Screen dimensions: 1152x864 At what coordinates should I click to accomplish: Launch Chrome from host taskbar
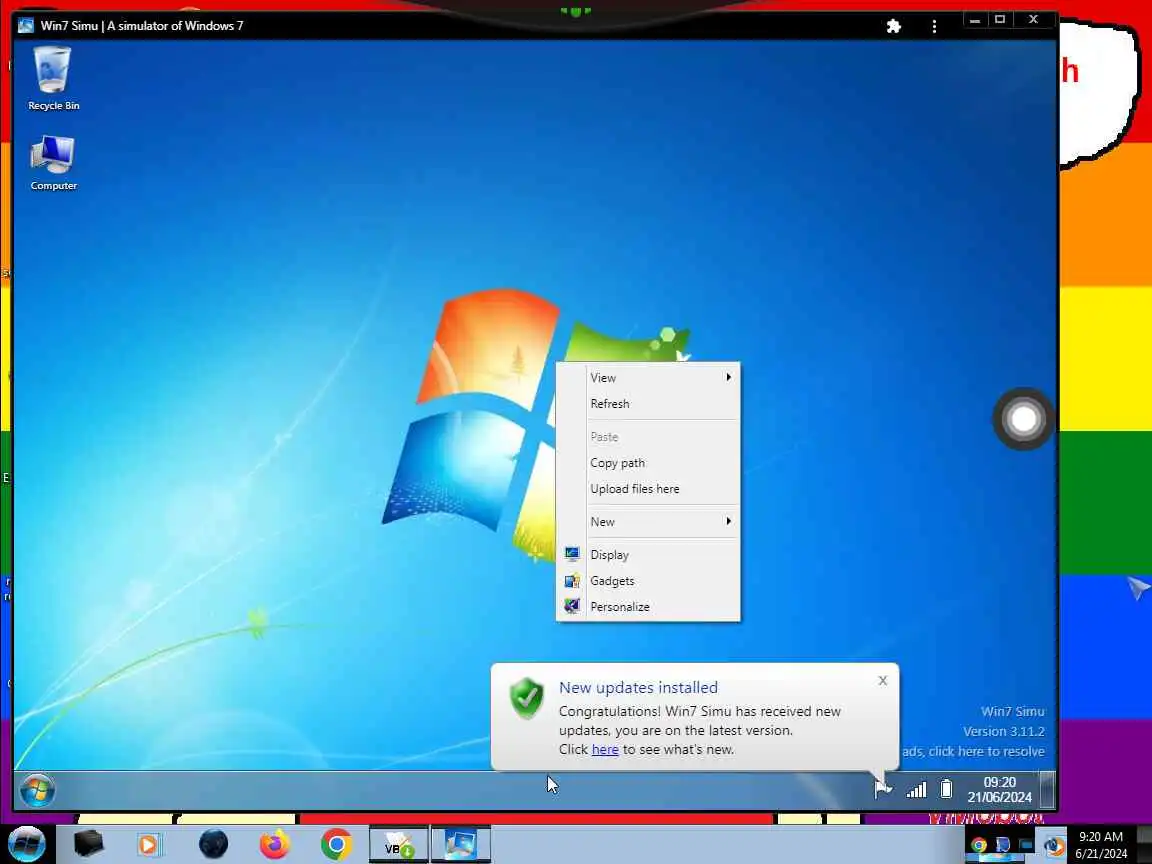(336, 844)
